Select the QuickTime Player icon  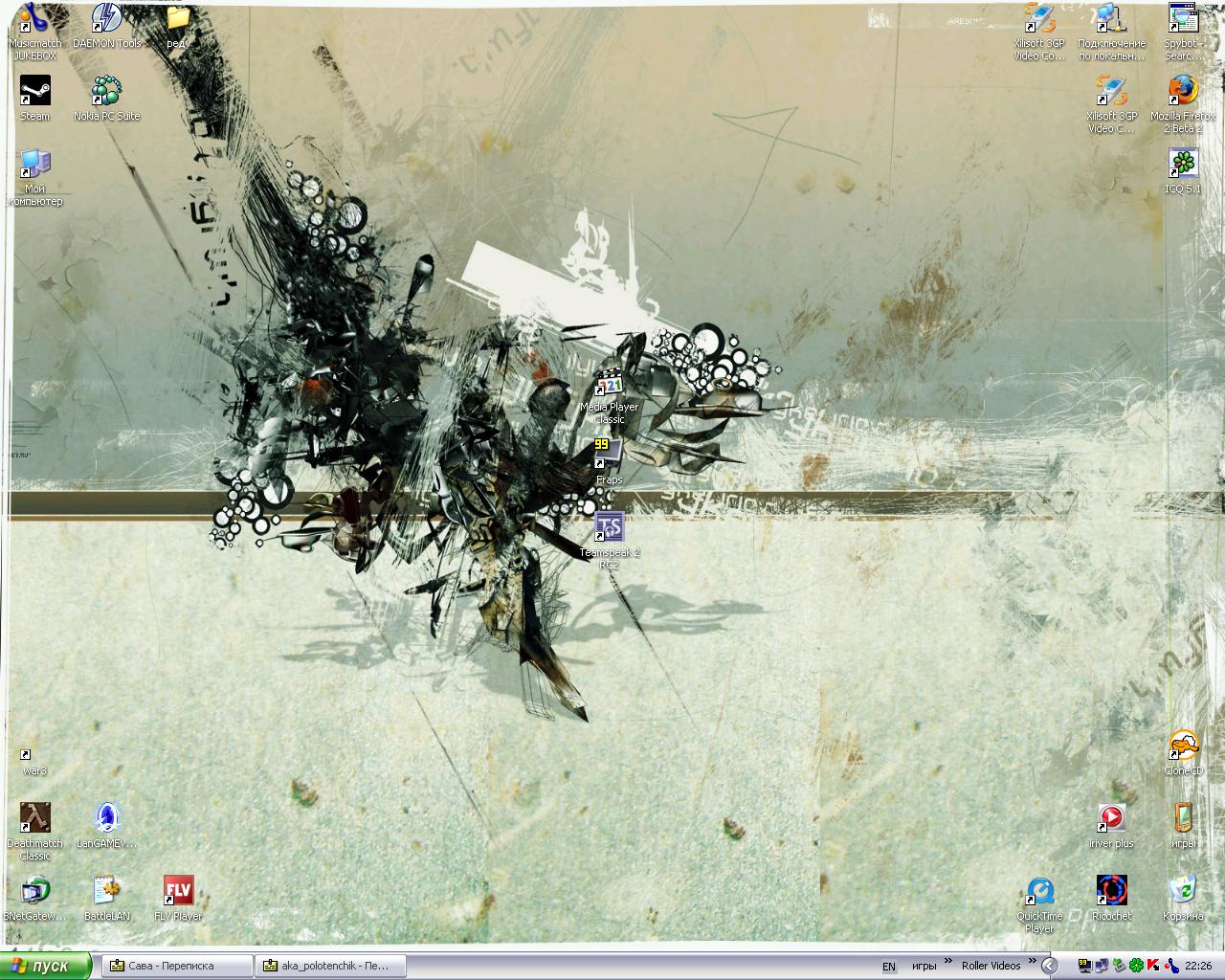[x=1039, y=892]
